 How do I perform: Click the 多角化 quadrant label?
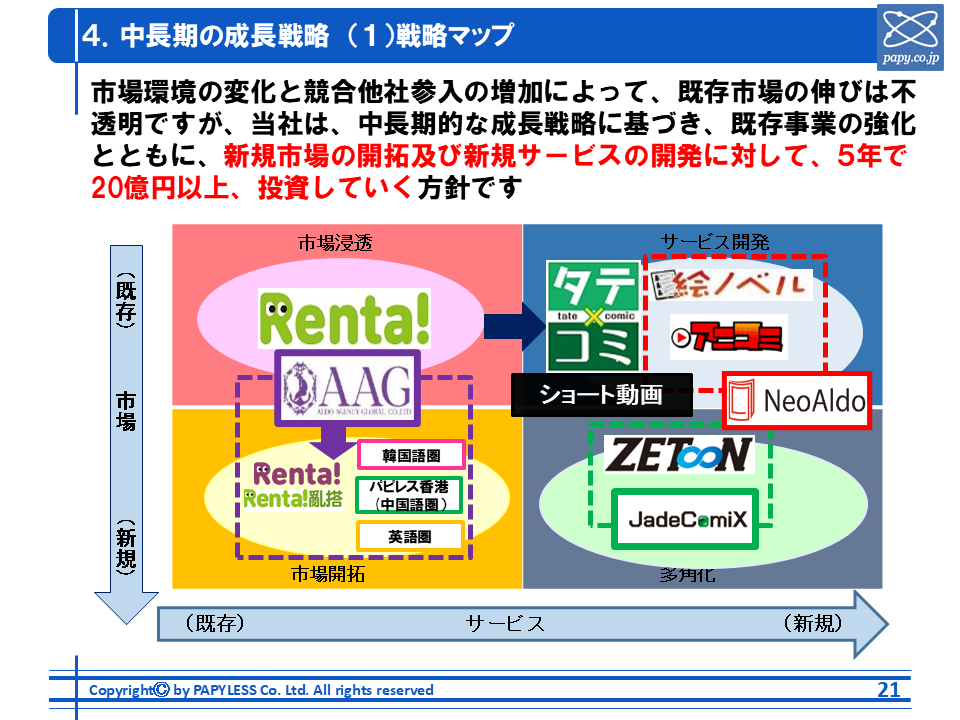coord(688,574)
